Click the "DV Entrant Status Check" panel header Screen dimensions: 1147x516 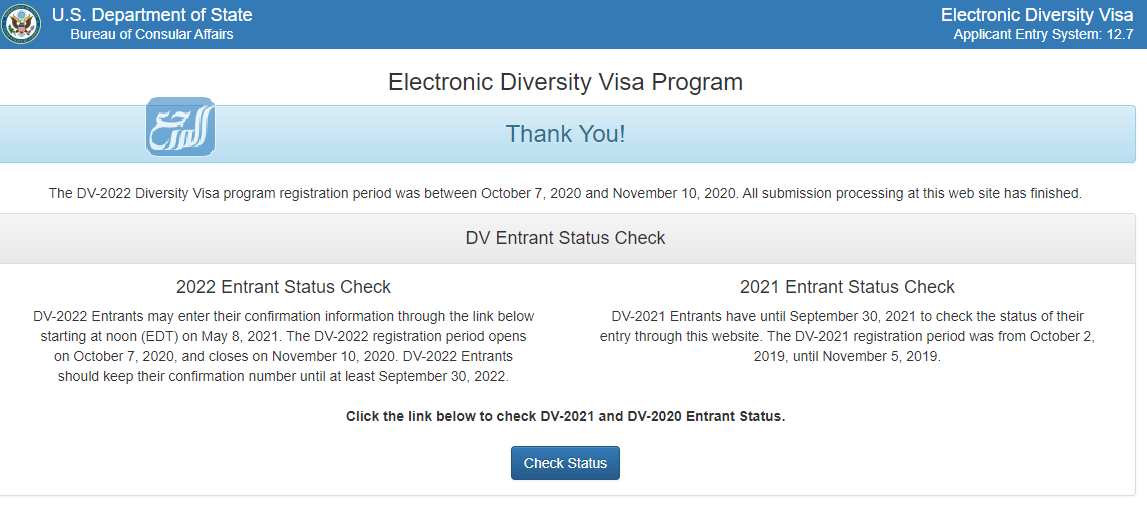tap(565, 238)
